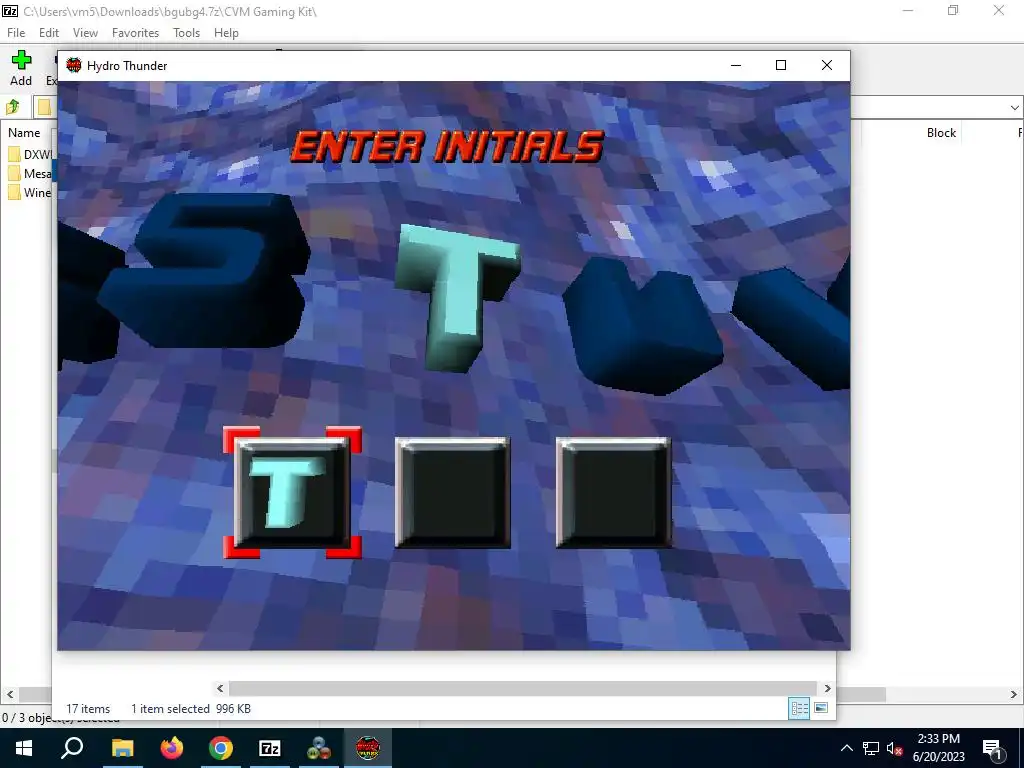Open the View menu
Viewport: 1024px width, 768px height.
[x=85, y=33]
